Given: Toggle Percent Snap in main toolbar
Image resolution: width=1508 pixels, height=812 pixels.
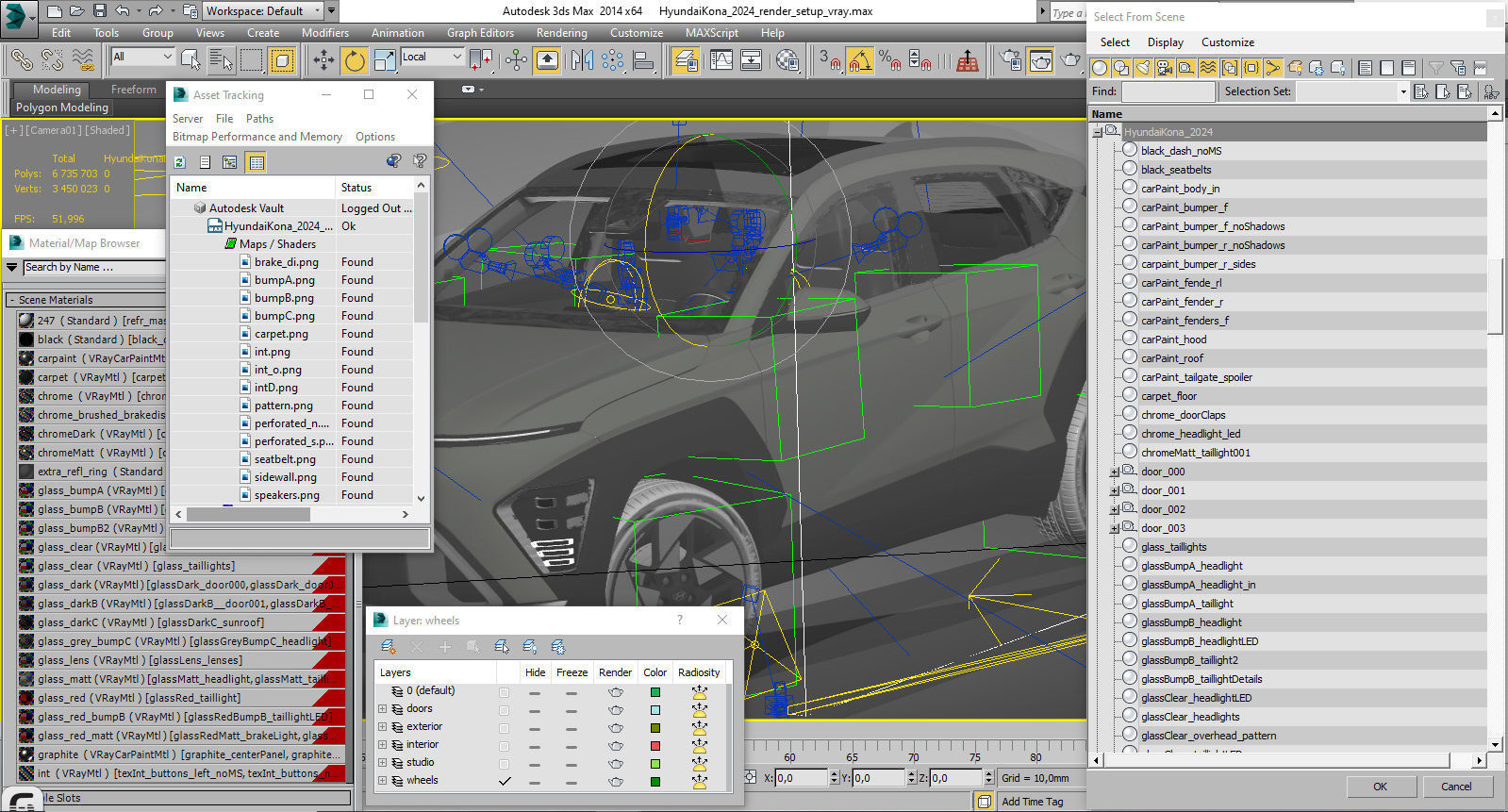Looking at the screenshot, I should [889, 60].
